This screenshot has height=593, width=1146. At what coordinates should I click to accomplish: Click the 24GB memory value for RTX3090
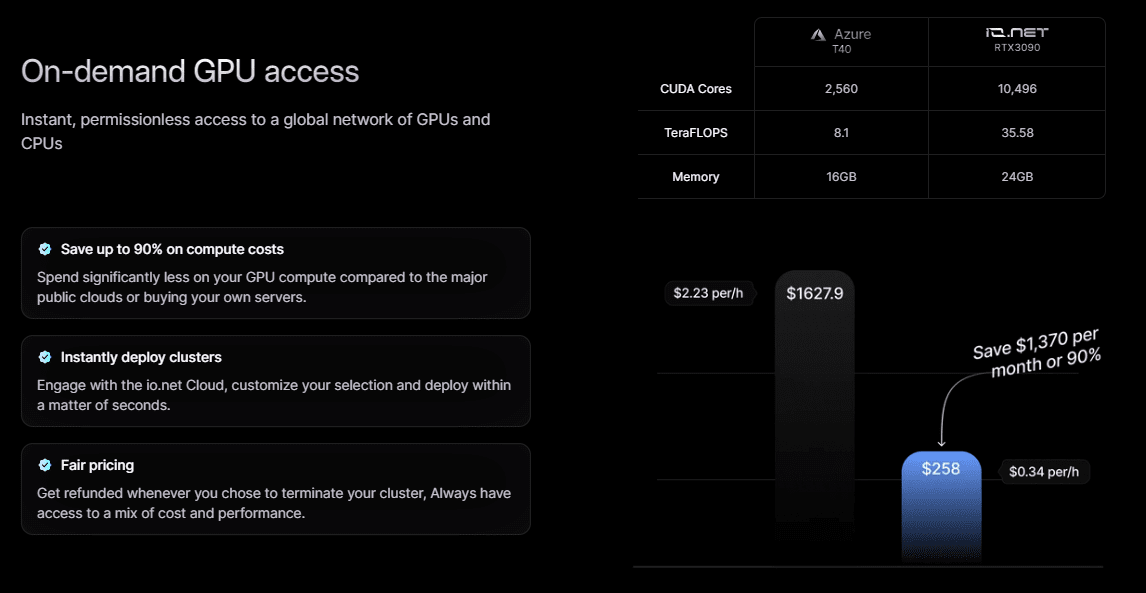tap(1016, 177)
